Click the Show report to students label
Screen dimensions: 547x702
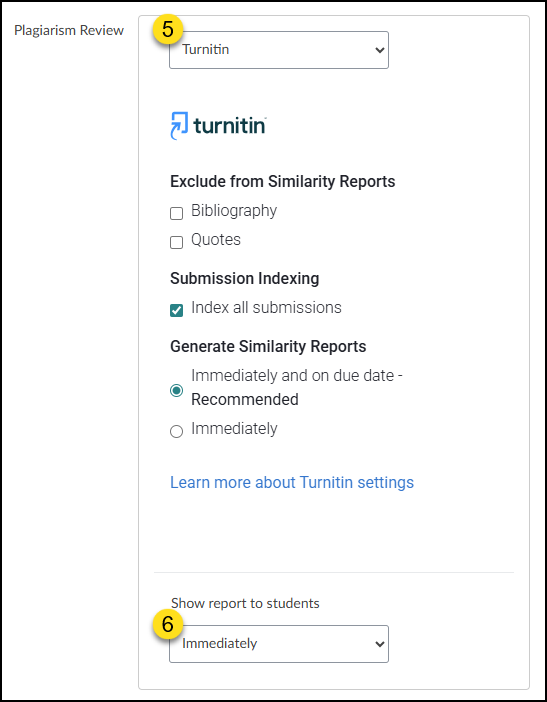245,604
